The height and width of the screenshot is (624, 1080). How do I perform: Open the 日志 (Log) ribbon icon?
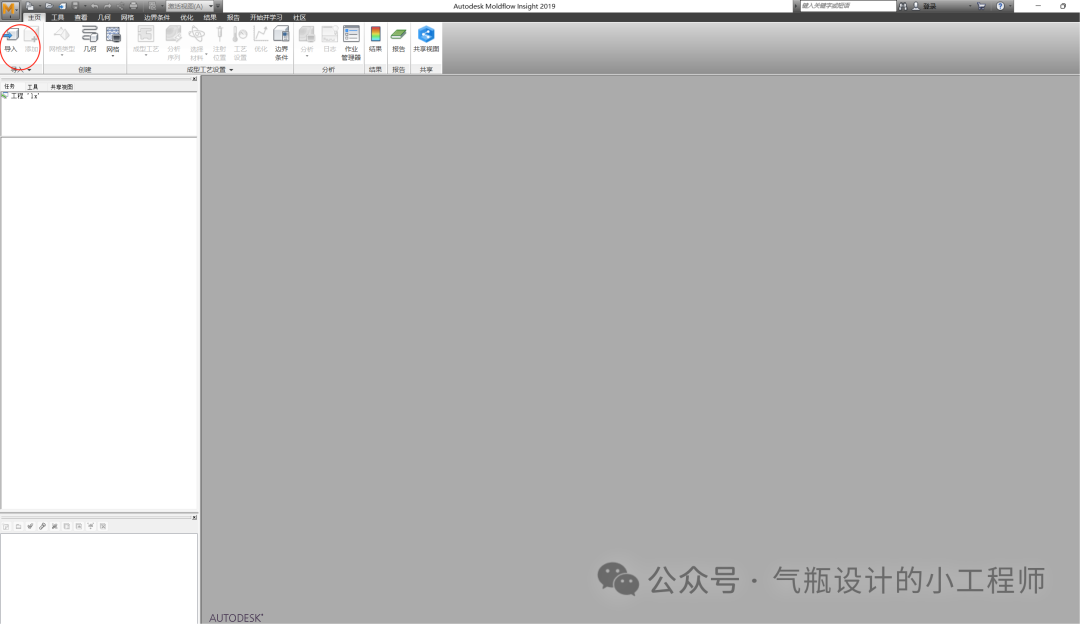[330, 39]
